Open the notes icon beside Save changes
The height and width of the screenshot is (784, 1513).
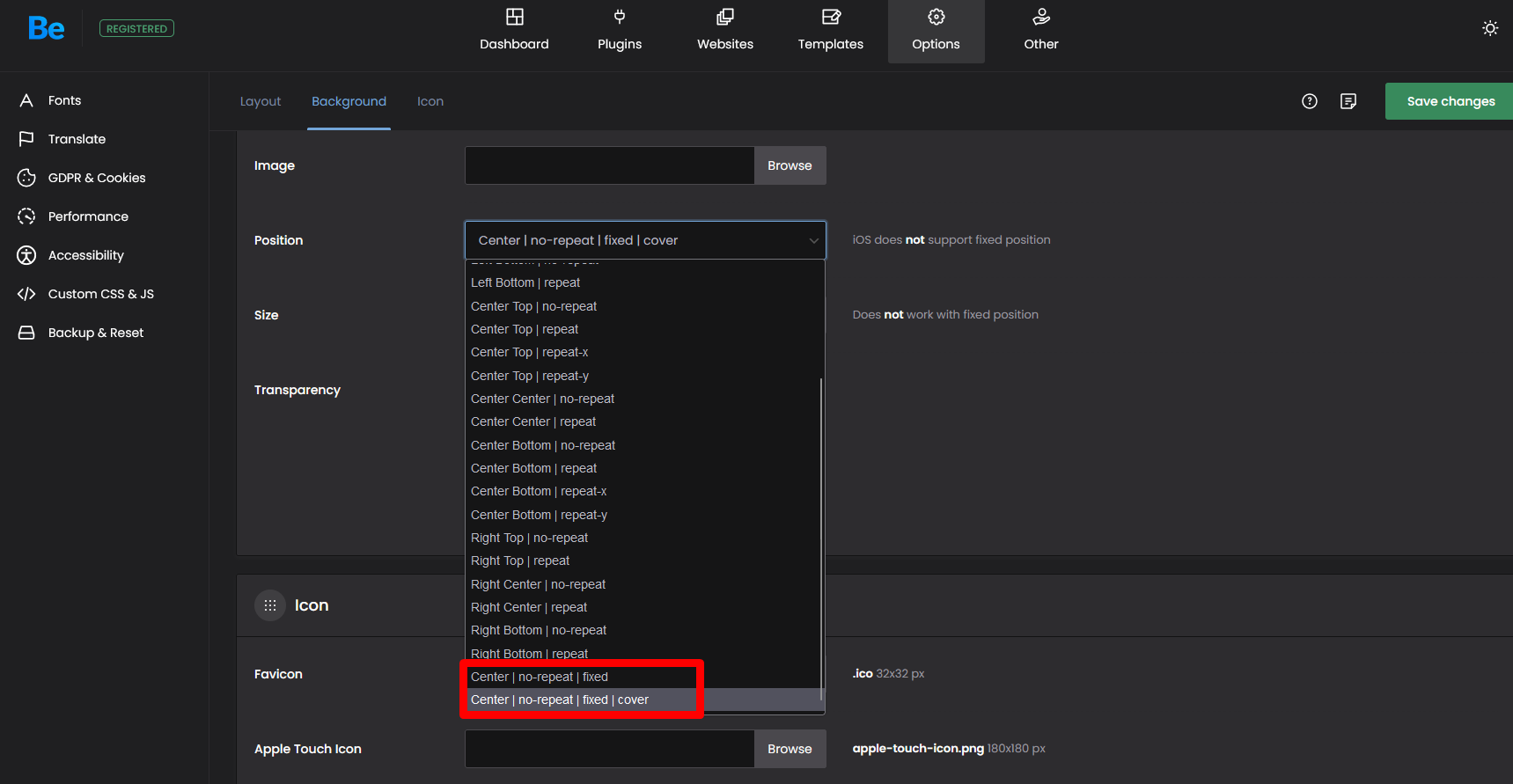[1348, 101]
